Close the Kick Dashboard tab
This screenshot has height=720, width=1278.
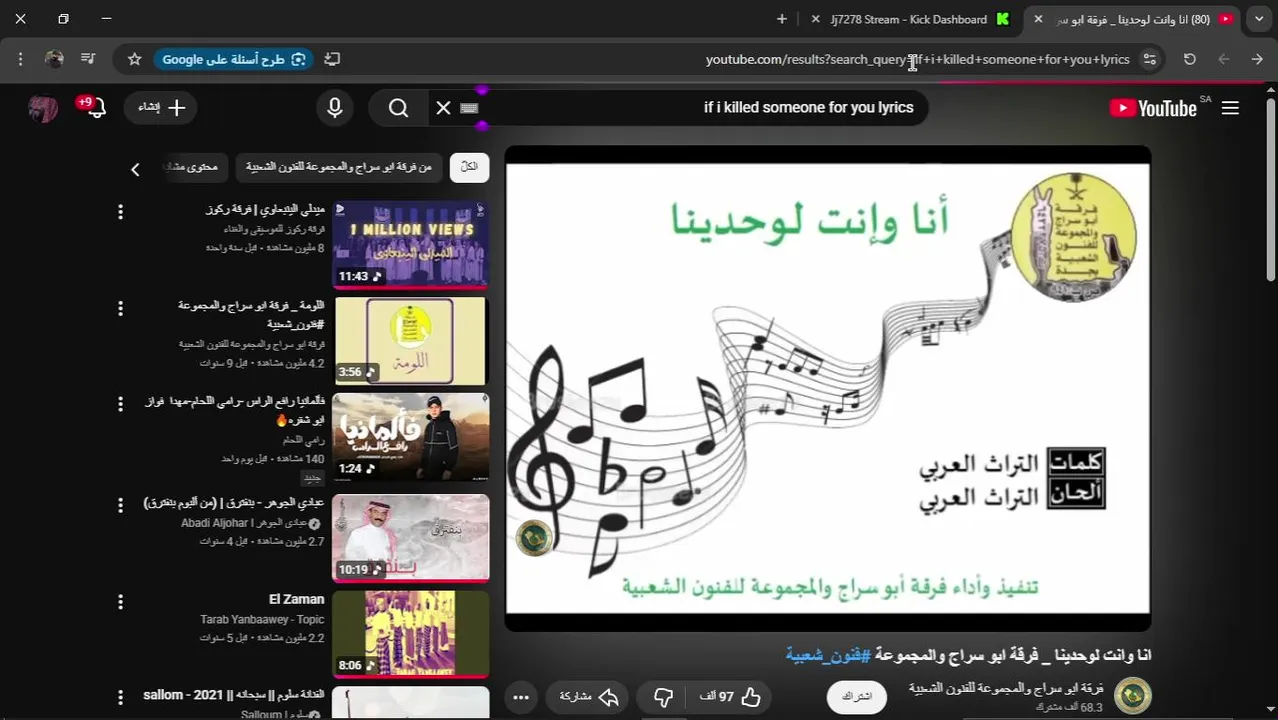816,19
